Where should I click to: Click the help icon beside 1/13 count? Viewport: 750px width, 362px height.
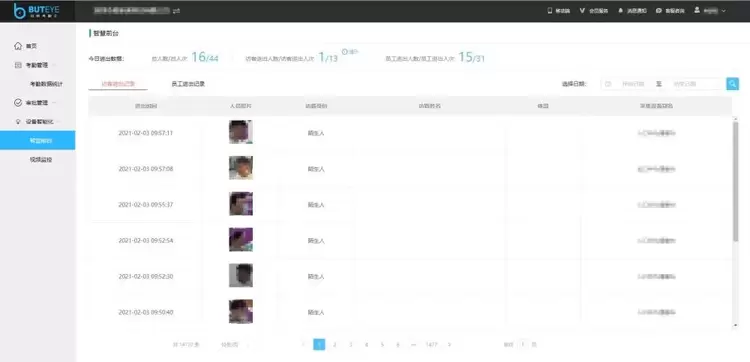tap(344, 51)
